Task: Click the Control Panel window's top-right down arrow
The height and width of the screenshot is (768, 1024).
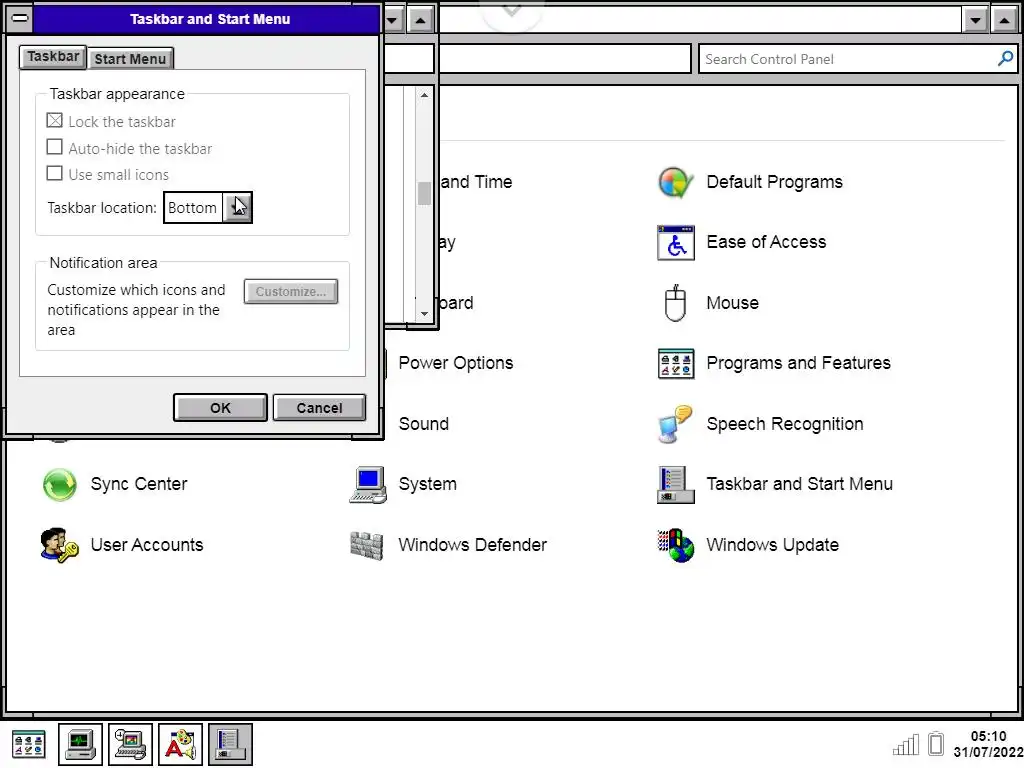Action: (x=975, y=20)
